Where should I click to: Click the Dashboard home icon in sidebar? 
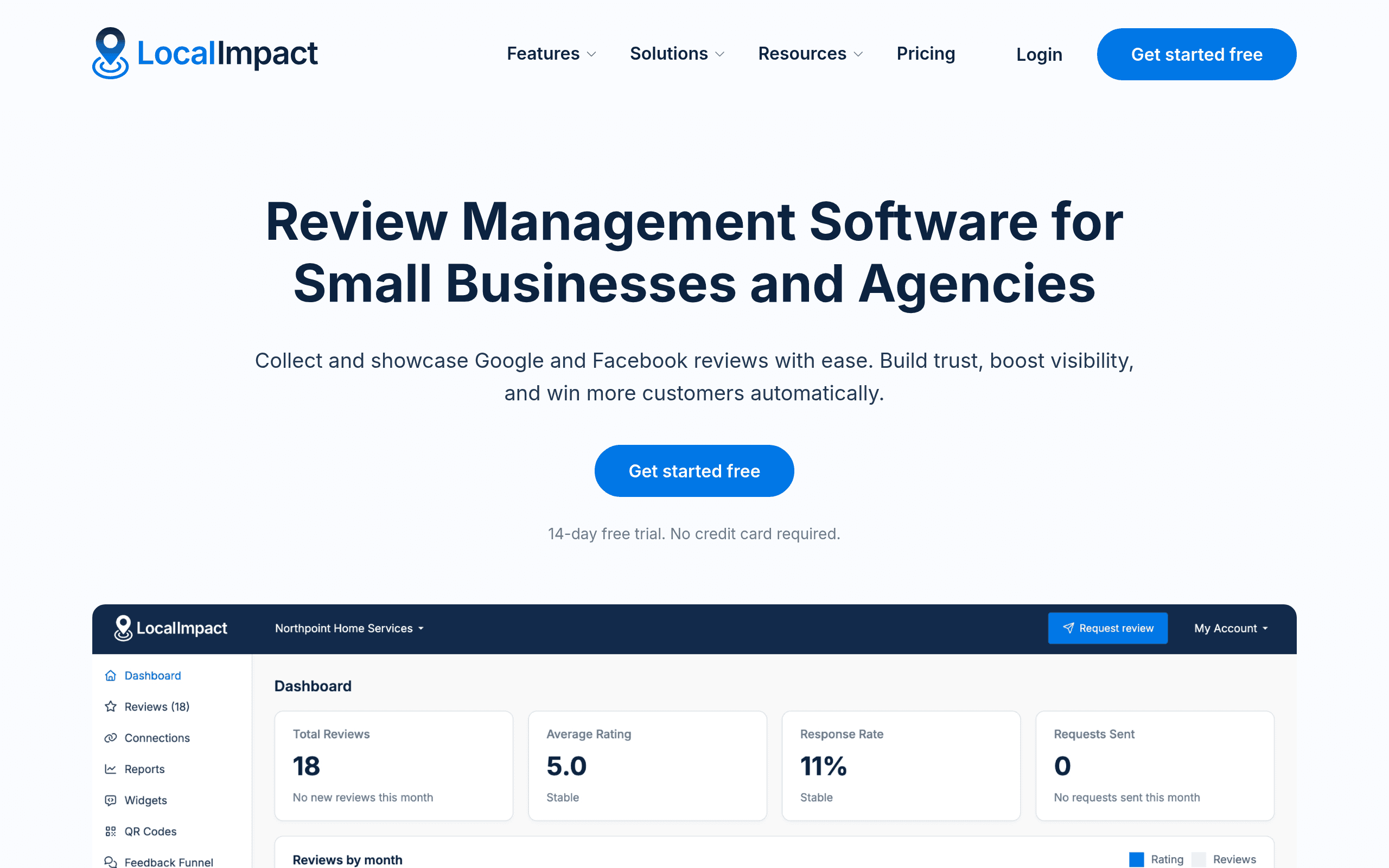coord(111,676)
